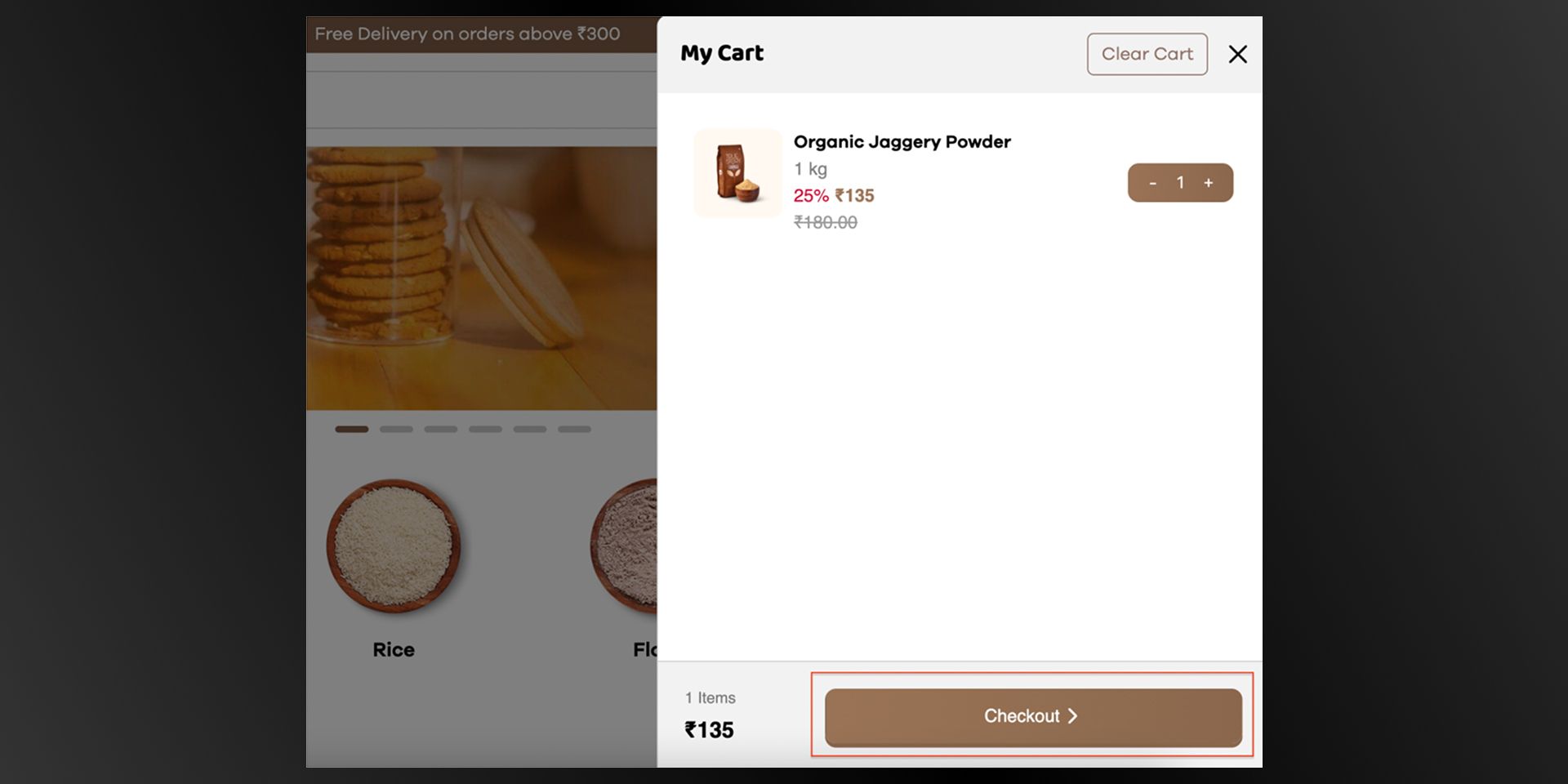Proceed with the Checkout button
The height and width of the screenshot is (784, 1568).
tap(1033, 716)
